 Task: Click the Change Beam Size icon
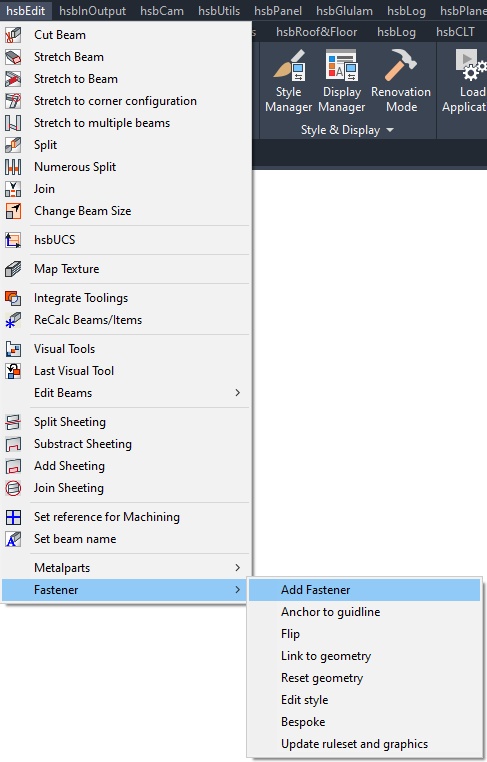click(13, 211)
